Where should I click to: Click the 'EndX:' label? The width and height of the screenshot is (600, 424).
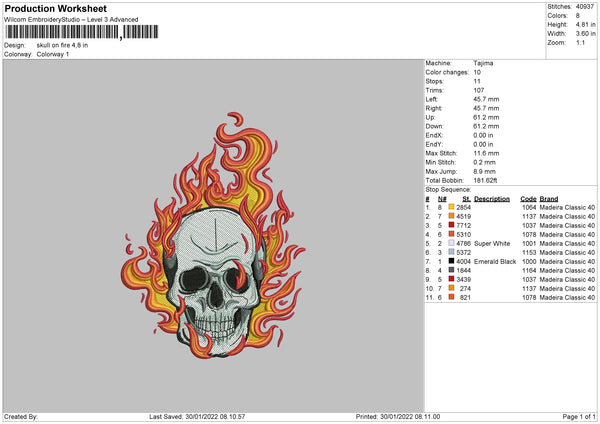point(434,135)
